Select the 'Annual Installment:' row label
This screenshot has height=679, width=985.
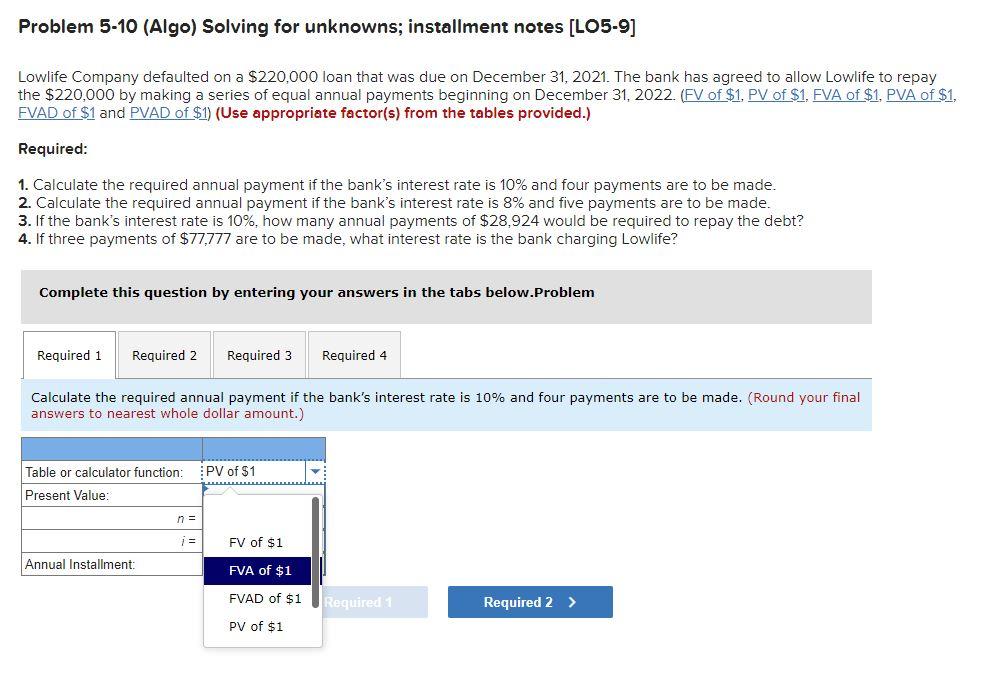pos(112,564)
